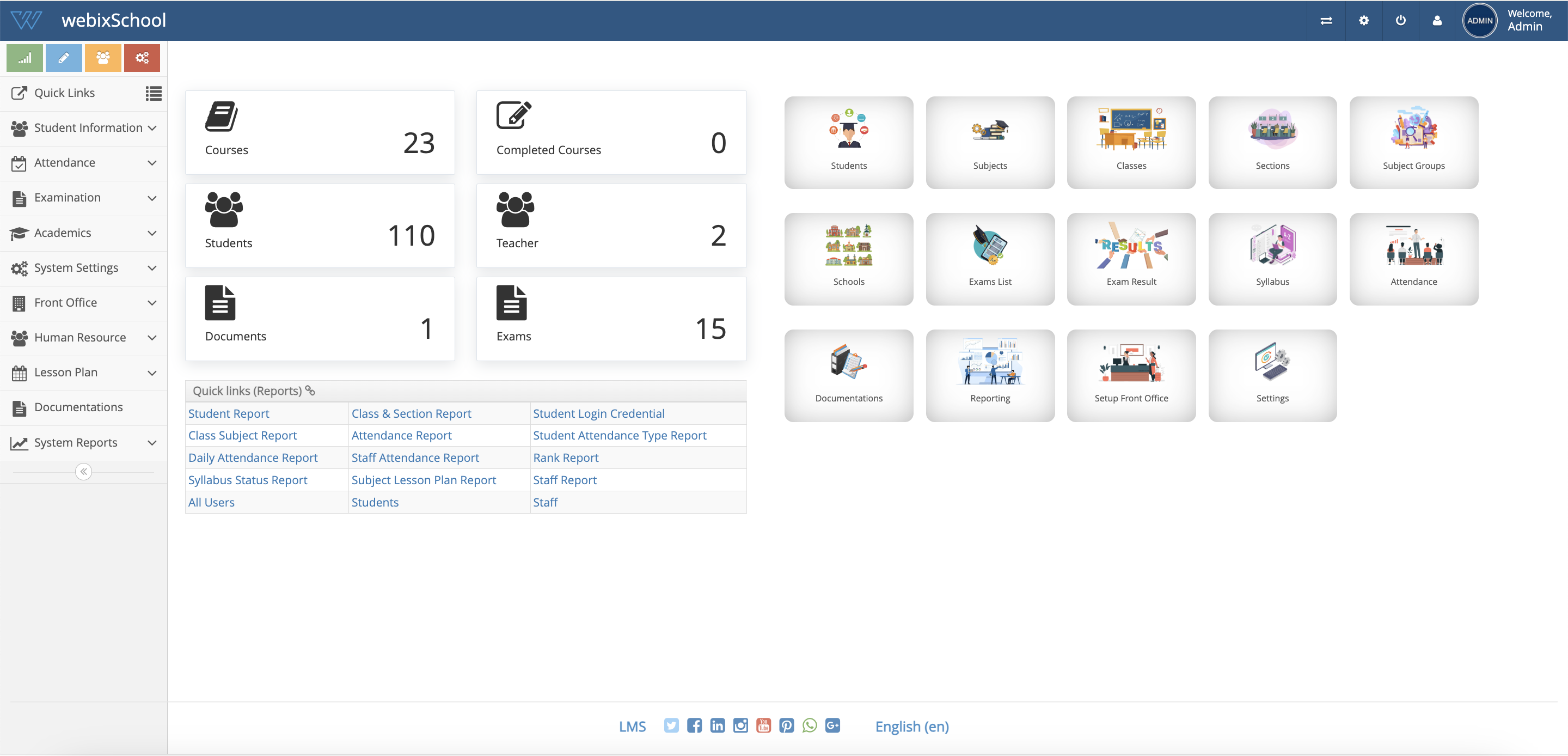This screenshot has width=1568, height=756.
Task: Click the red gears icon button
Action: click(142, 58)
